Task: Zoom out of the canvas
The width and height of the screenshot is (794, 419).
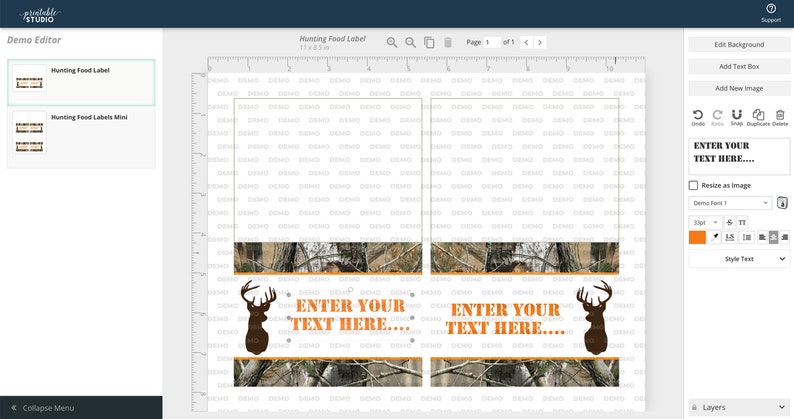Action: (x=410, y=43)
